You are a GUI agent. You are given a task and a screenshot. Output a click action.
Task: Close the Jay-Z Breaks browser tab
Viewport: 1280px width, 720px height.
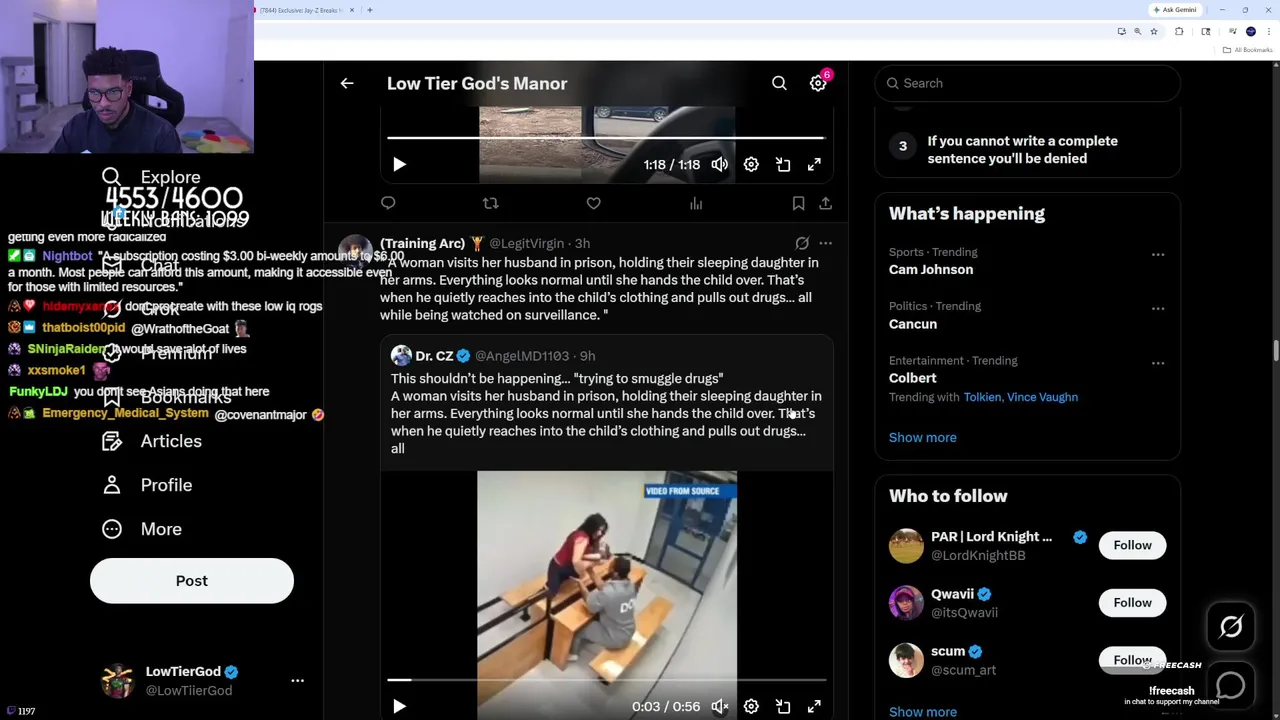click(x=351, y=10)
